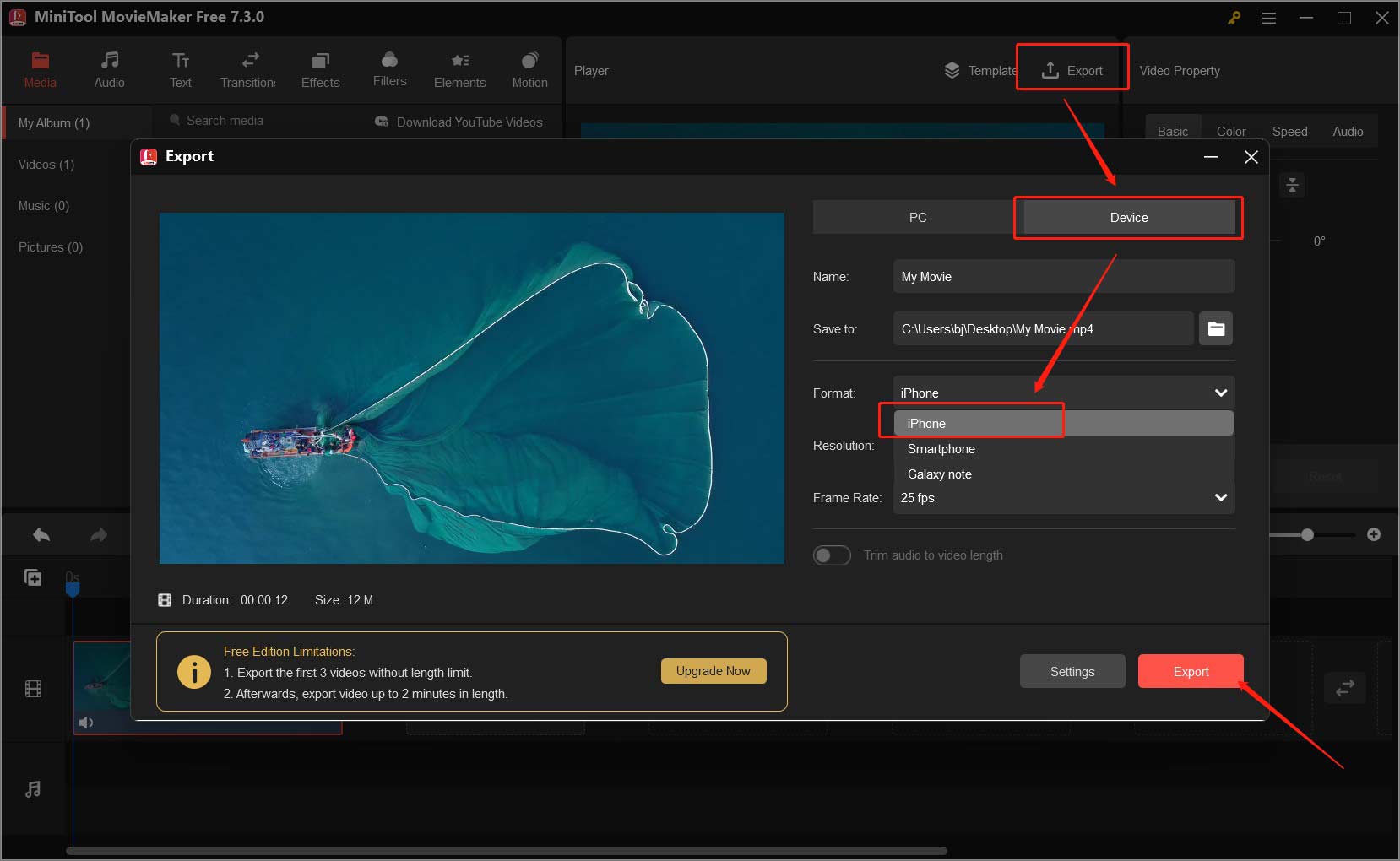Browse for save folder in Export dialog
The height and width of the screenshot is (861, 1400).
pos(1216,328)
